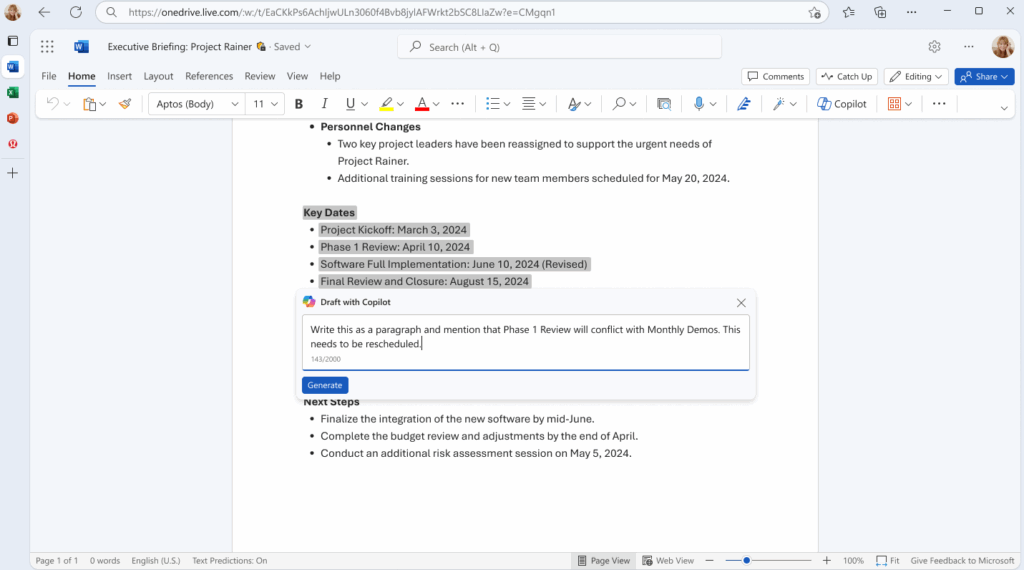Click the paragraph alignment icon

[528, 104]
